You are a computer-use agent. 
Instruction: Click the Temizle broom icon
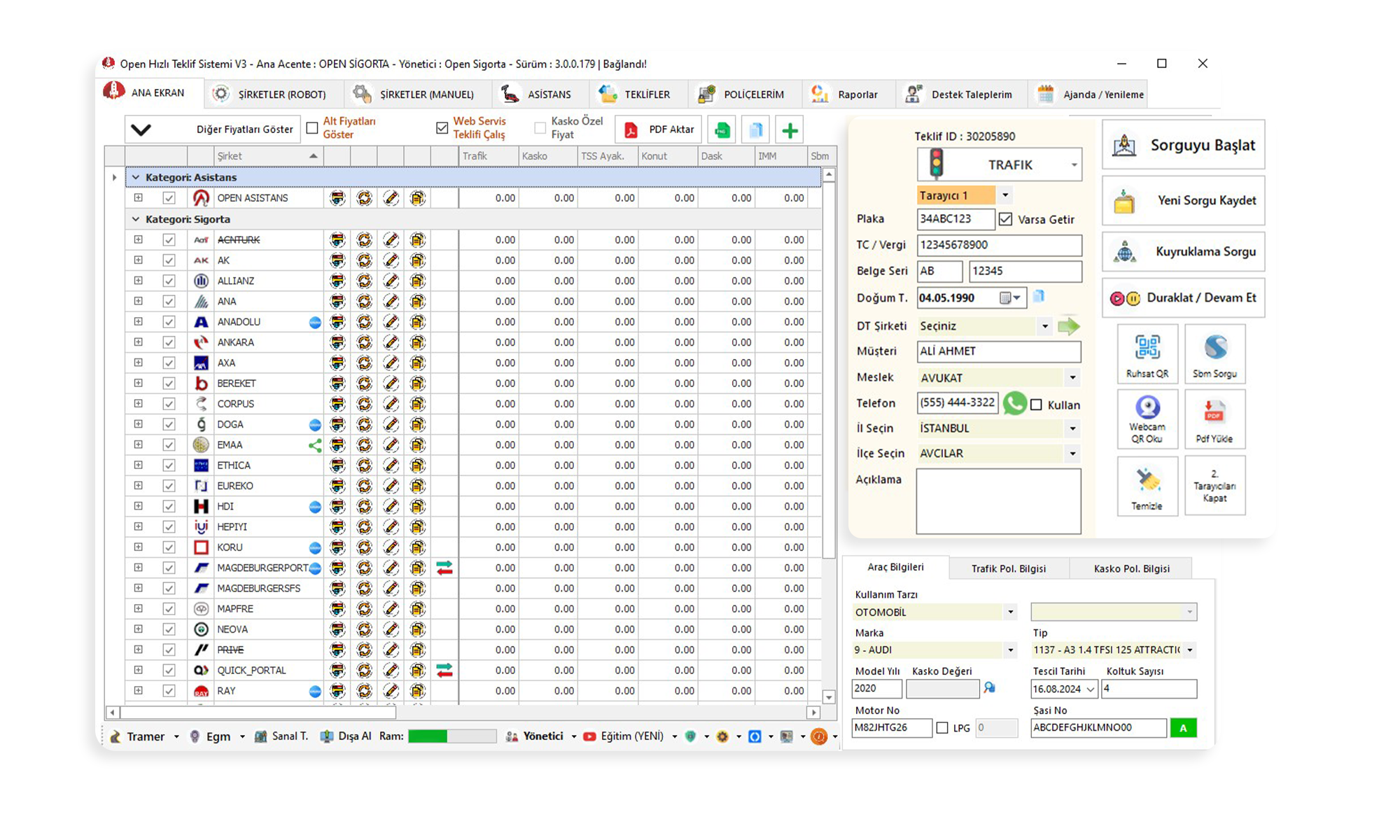click(1147, 486)
